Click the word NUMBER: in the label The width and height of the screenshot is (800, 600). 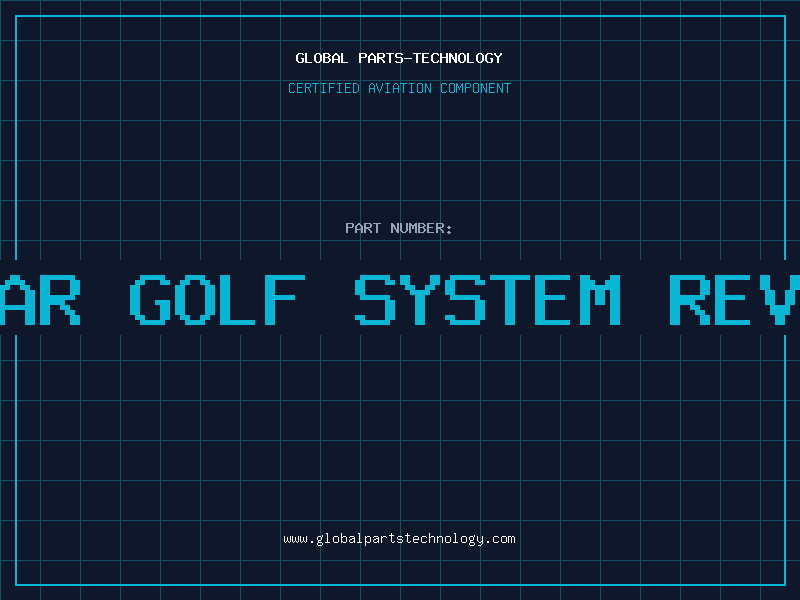point(421,228)
